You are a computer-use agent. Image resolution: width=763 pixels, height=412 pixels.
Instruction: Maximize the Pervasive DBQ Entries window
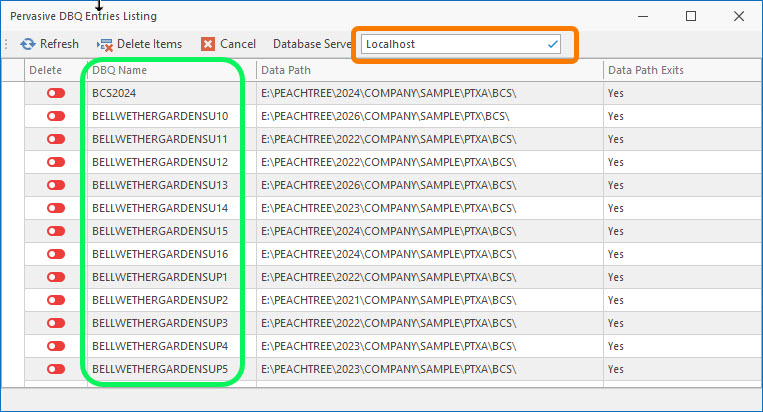point(691,16)
